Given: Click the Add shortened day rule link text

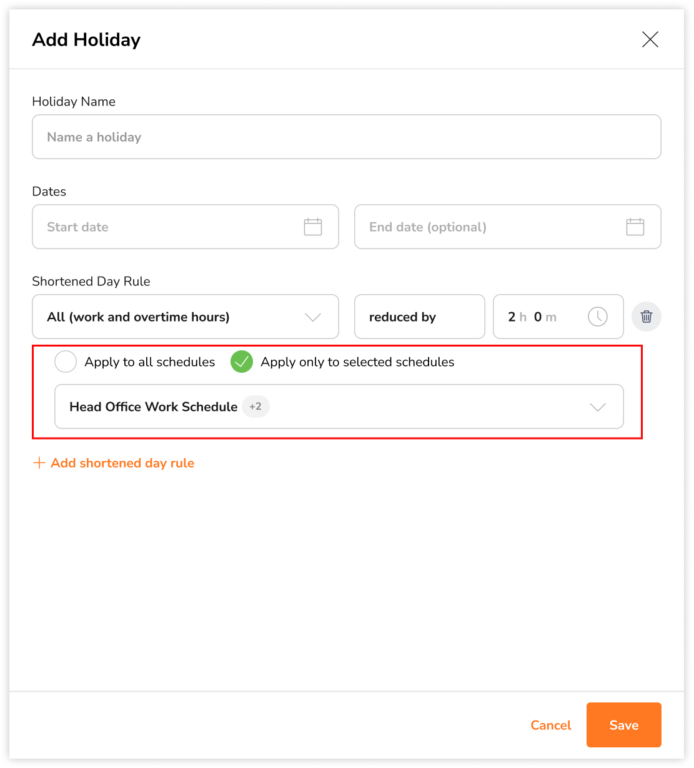Looking at the screenshot, I should coord(122,463).
